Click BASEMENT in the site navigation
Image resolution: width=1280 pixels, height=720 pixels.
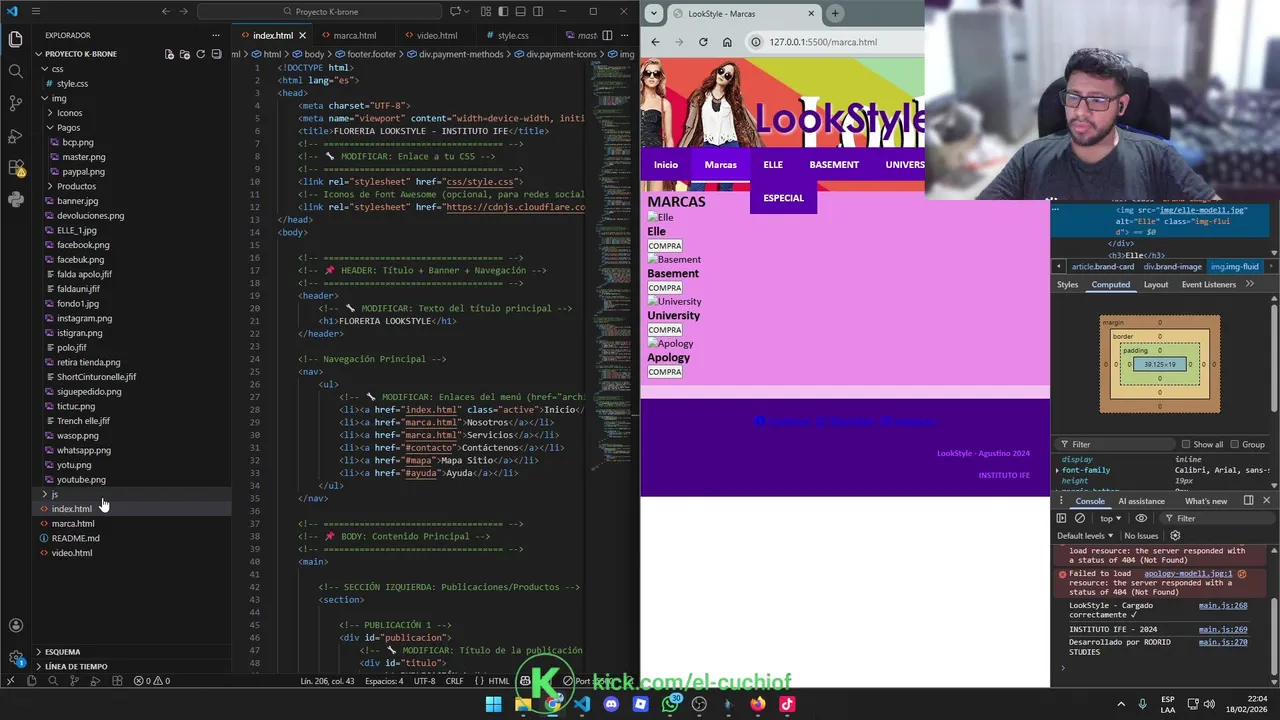coord(834,165)
